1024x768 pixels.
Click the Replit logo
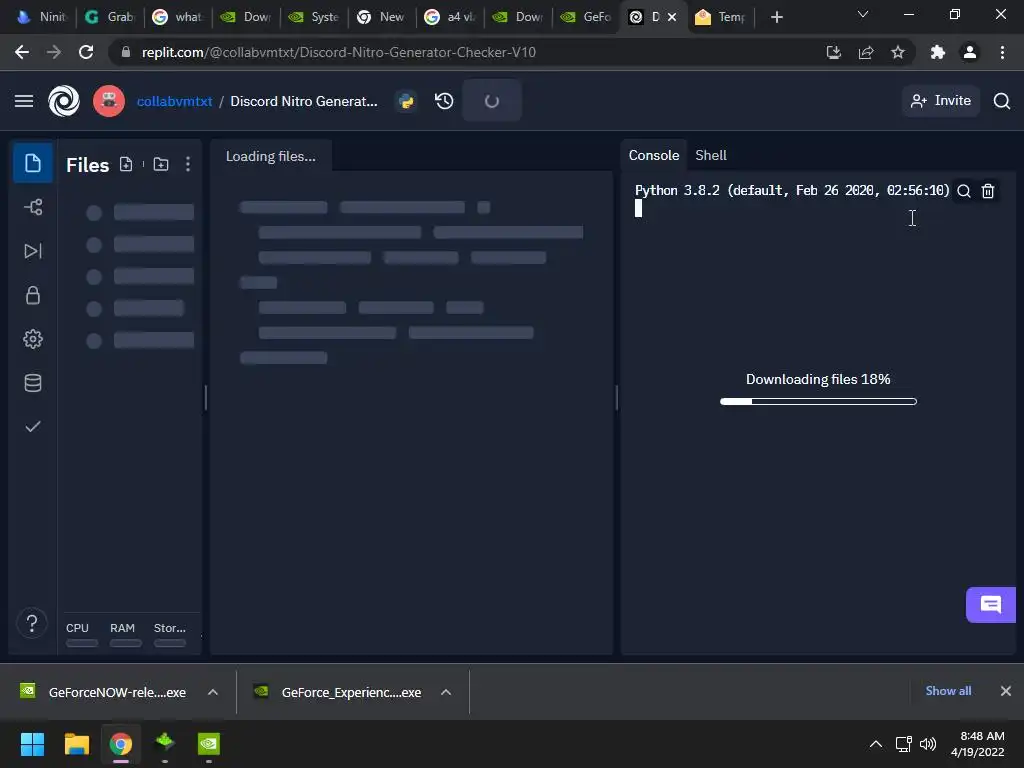click(64, 101)
